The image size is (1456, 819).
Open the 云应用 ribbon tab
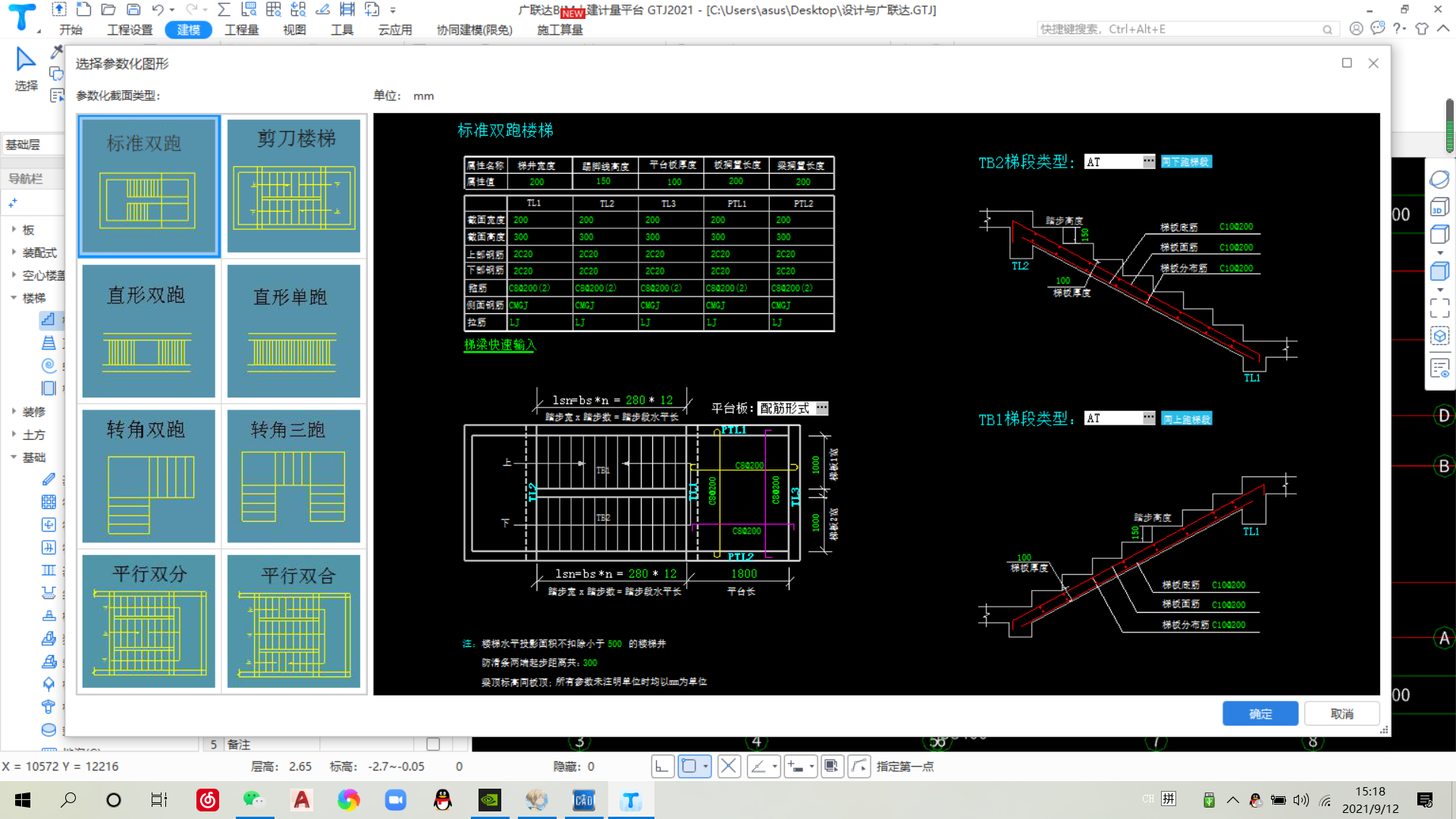click(395, 30)
